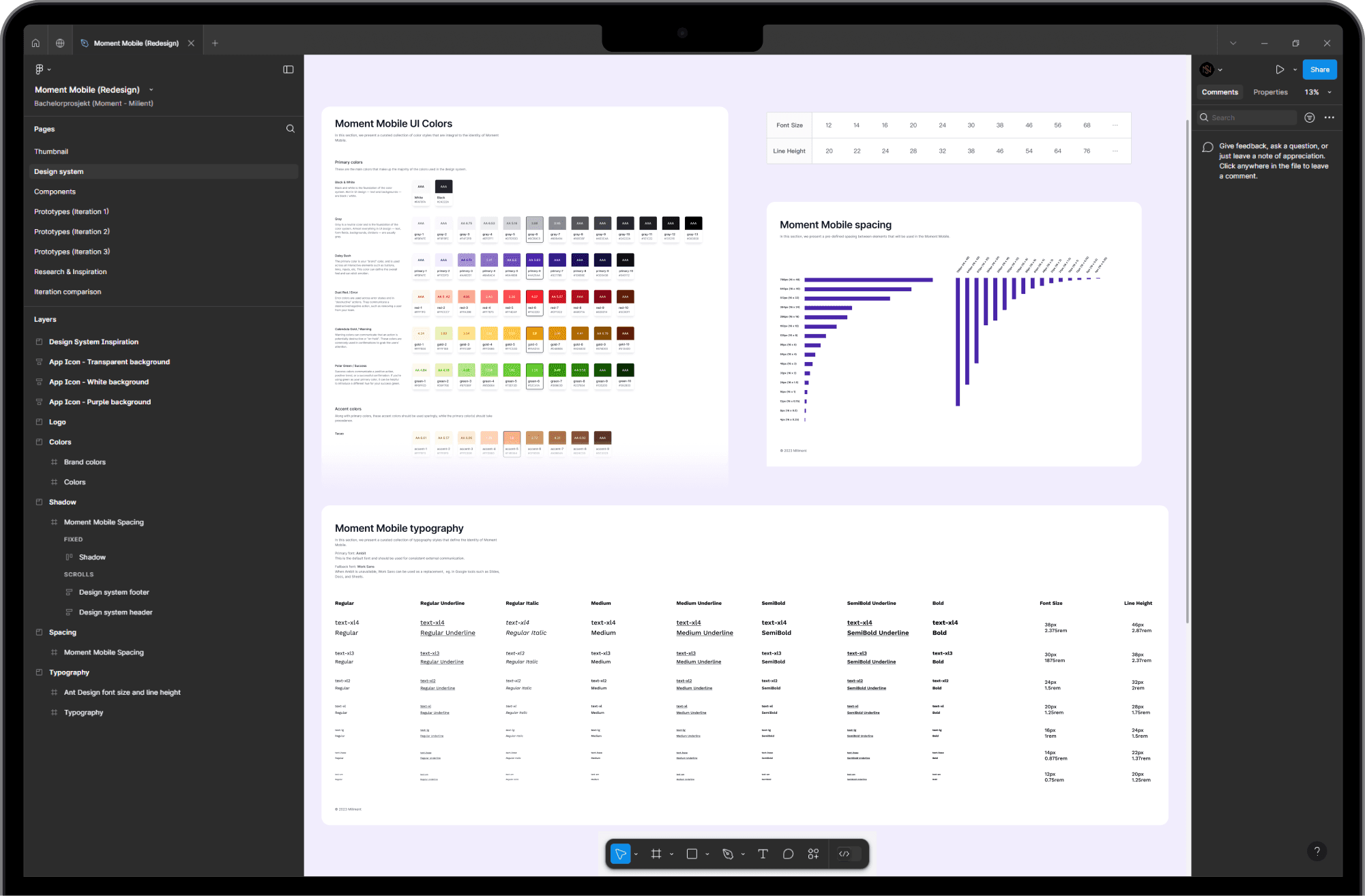The width and height of the screenshot is (1365, 896).
Task: Select the Frame tool
Action: point(656,854)
